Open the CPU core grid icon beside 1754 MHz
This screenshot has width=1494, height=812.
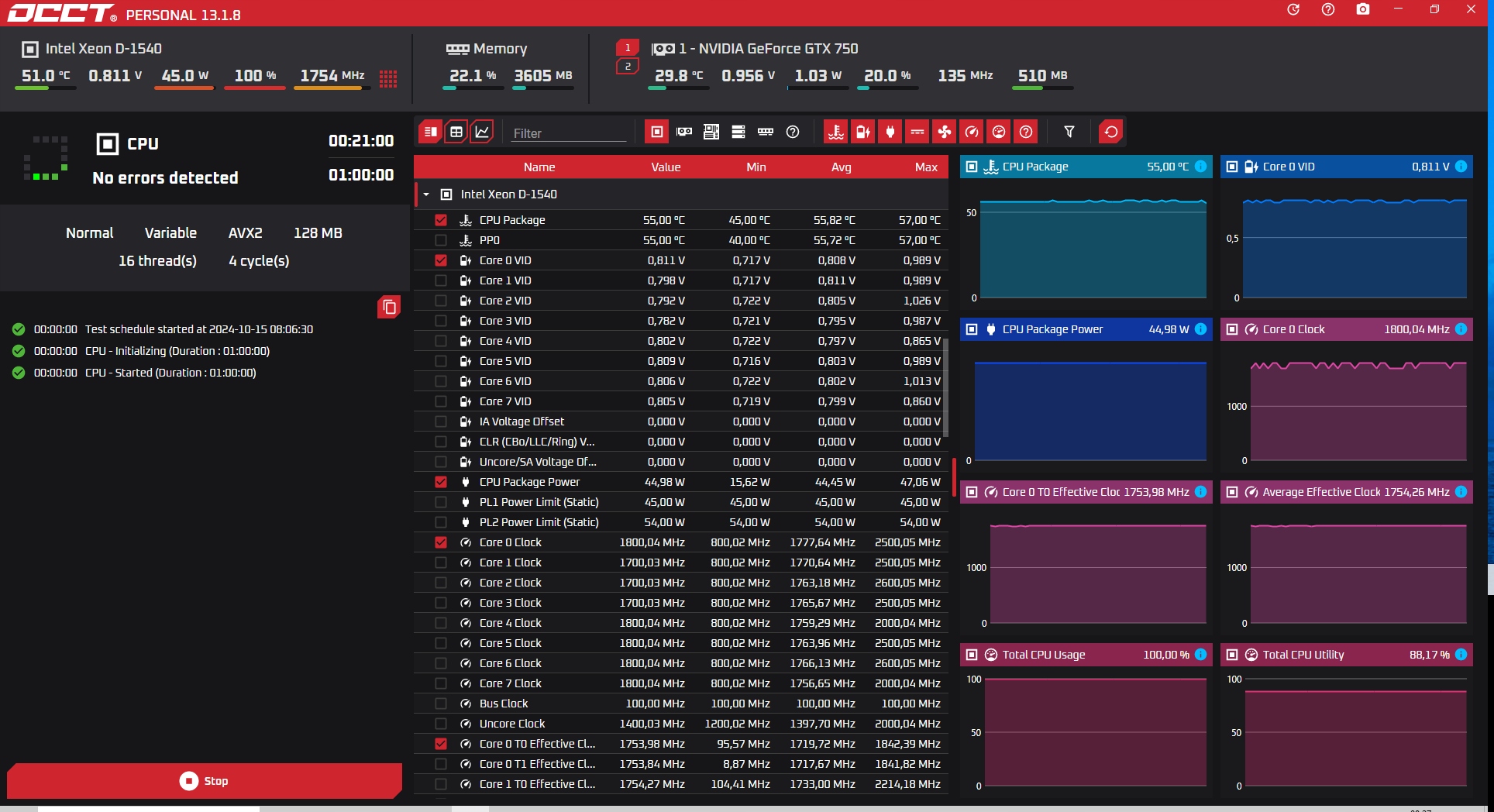(x=388, y=77)
